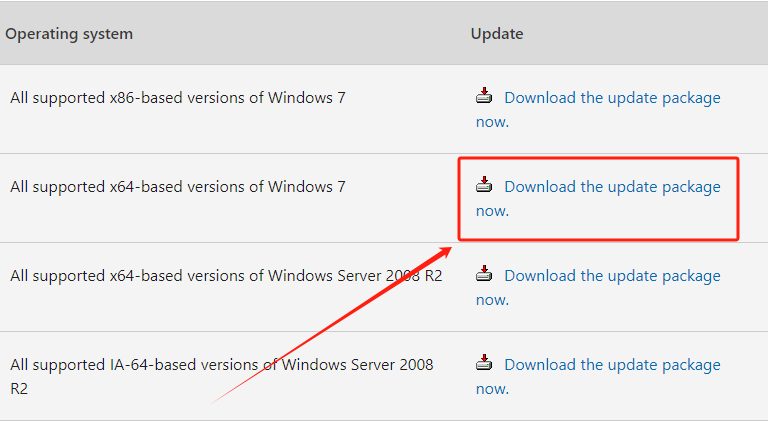The image size is (768, 422).
Task: Download the IA-64 Windows Server 2008 R2 package
Action: click(x=612, y=364)
